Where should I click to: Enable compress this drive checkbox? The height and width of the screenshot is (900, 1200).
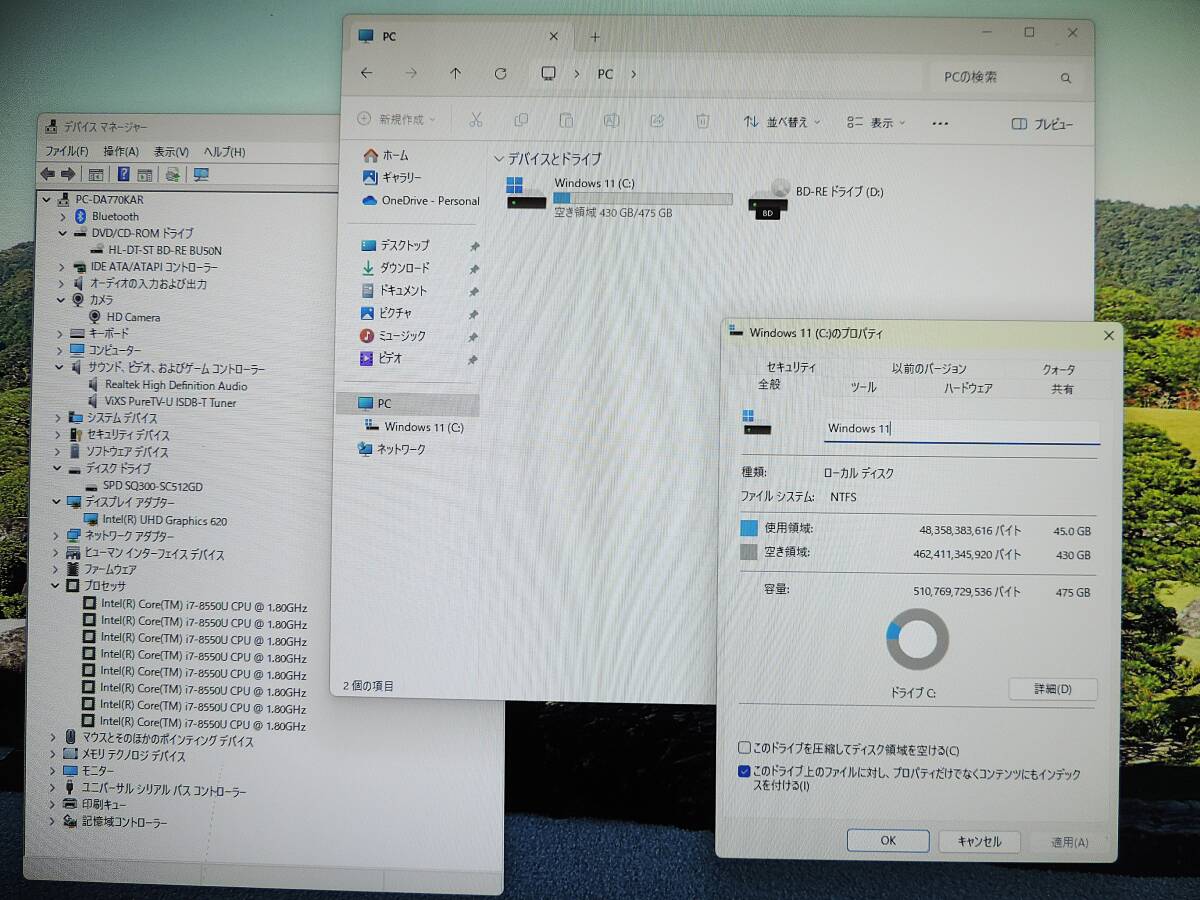pyautogui.click(x=744, y=748)
